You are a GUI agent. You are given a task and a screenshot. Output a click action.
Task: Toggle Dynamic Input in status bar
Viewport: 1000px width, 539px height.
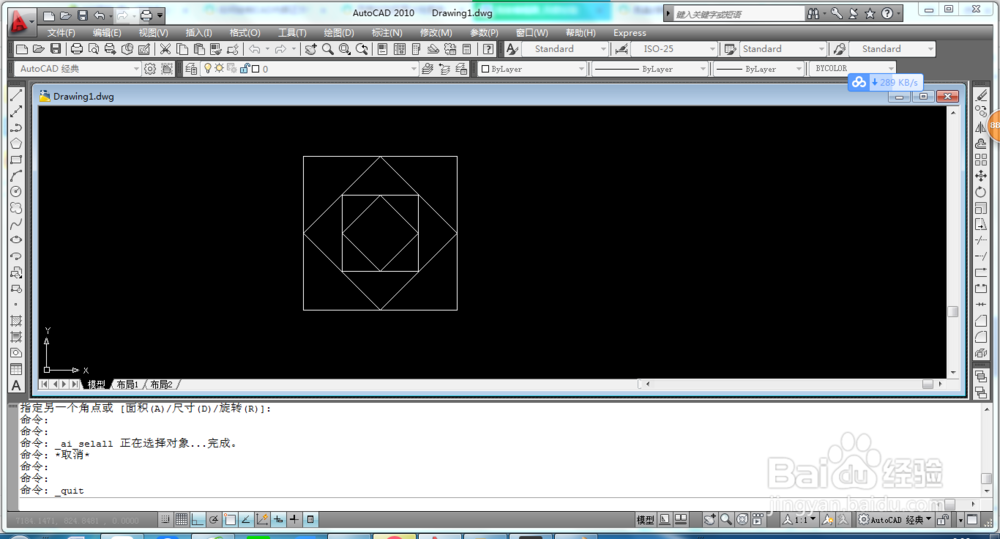click(x=278, y=520)
